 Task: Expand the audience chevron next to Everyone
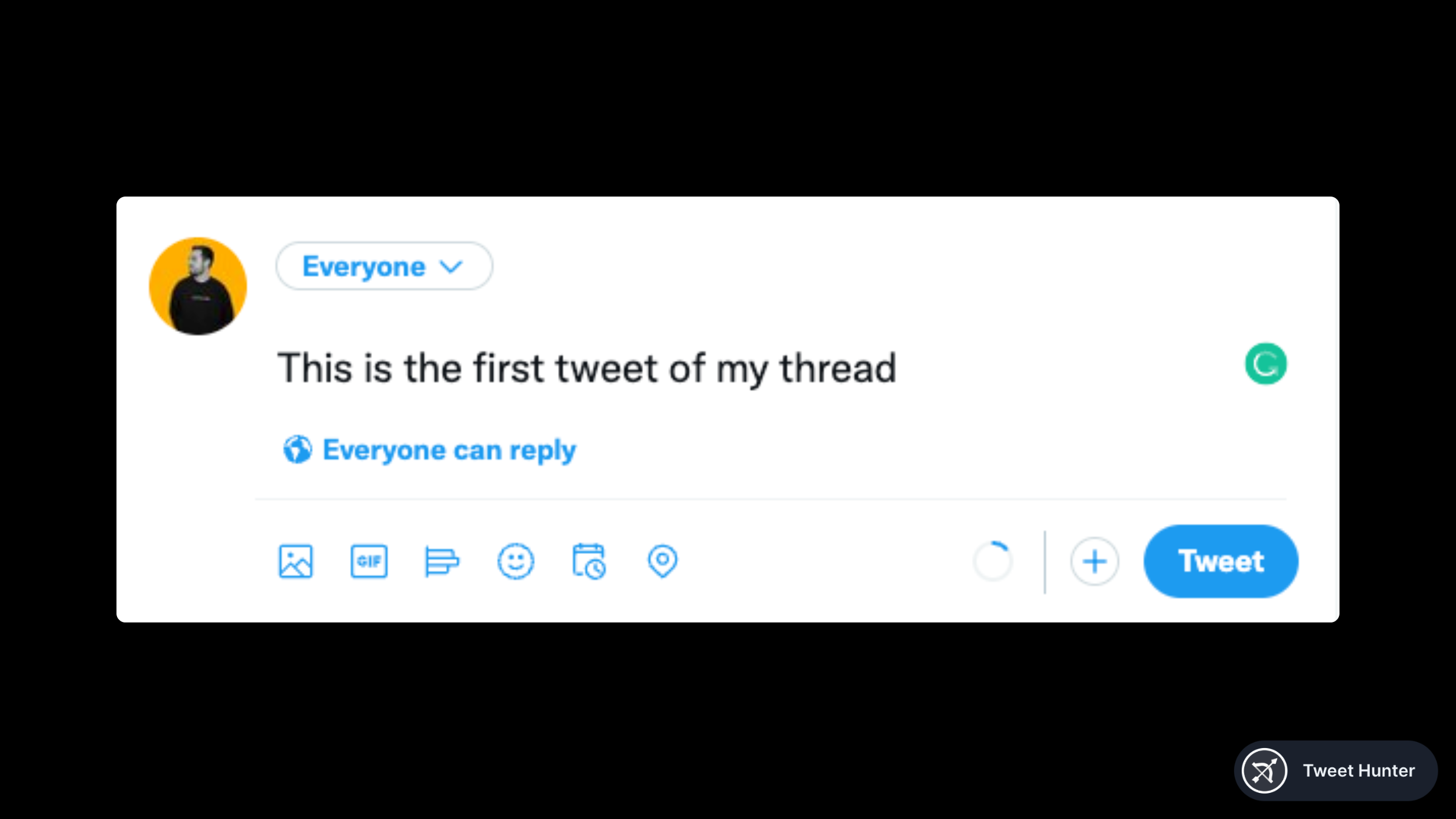coord(451,266)
